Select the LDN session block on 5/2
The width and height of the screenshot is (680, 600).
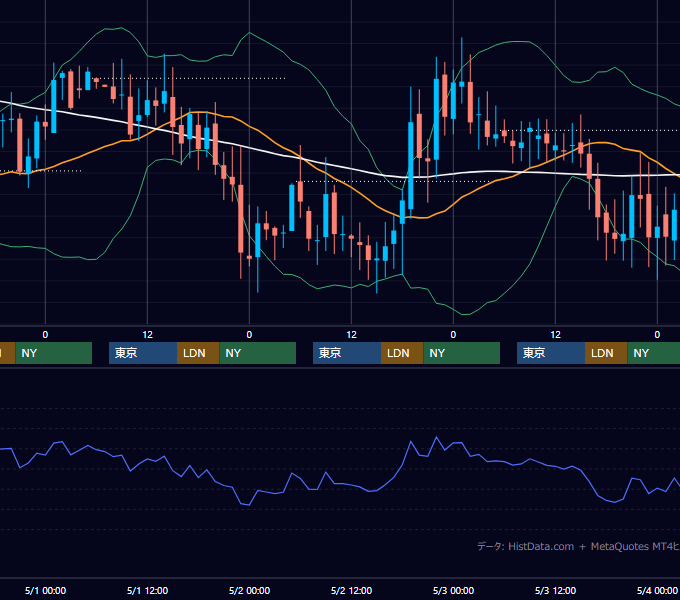(x=402, y=353)
